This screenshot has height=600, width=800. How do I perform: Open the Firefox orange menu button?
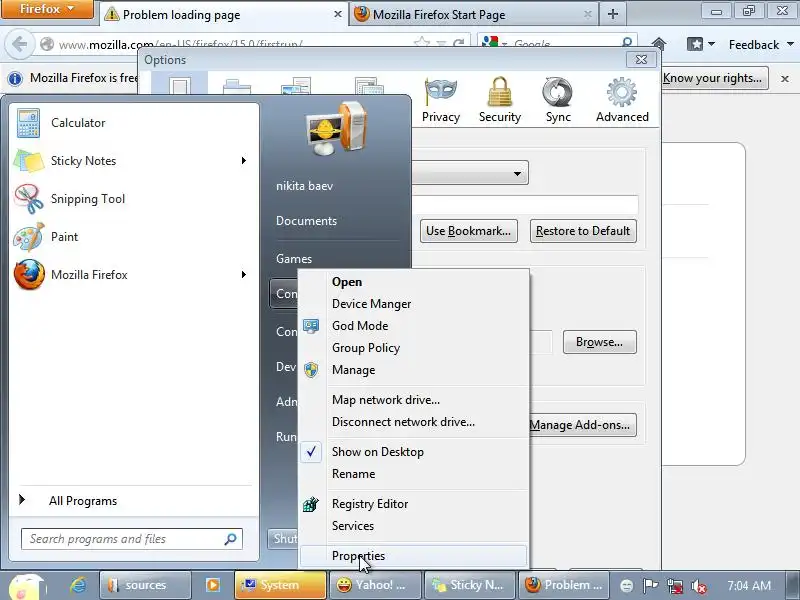coord(47,9)
